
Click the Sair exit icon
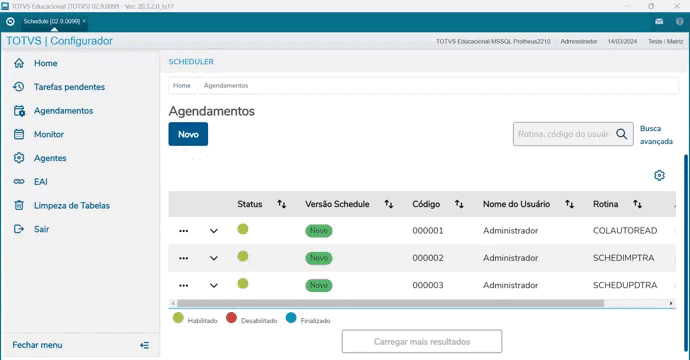click(x=19, y=229)
